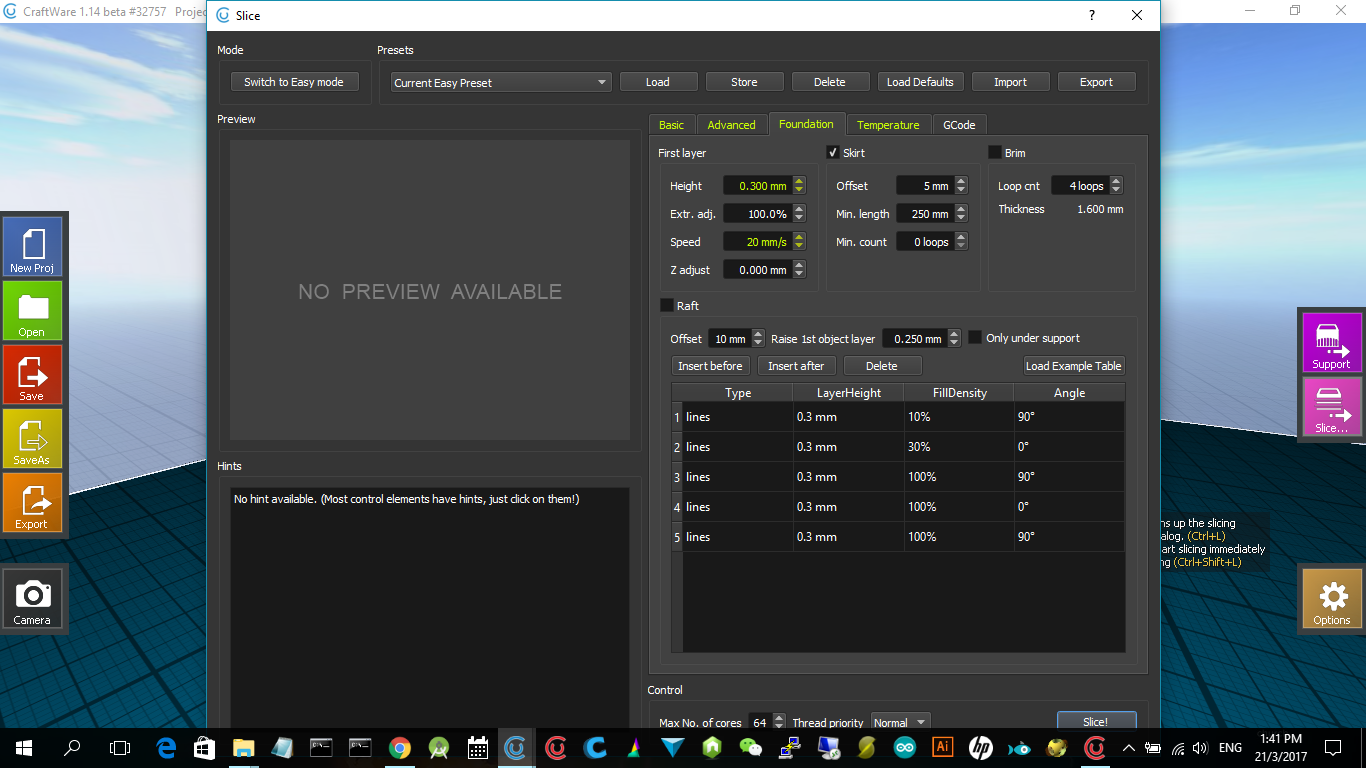This screenshot has height=768, width=1366.
Task: Open Google Chrome from taskbar
Action: [399, 747]
